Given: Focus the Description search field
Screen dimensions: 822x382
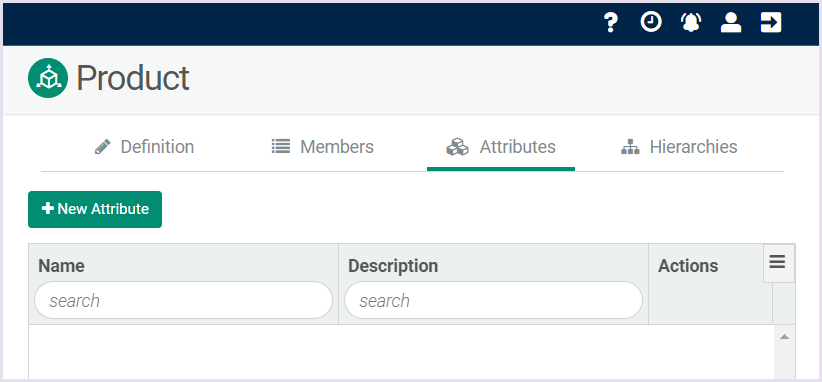Looking at the screenshot, I should coord(493,300).
